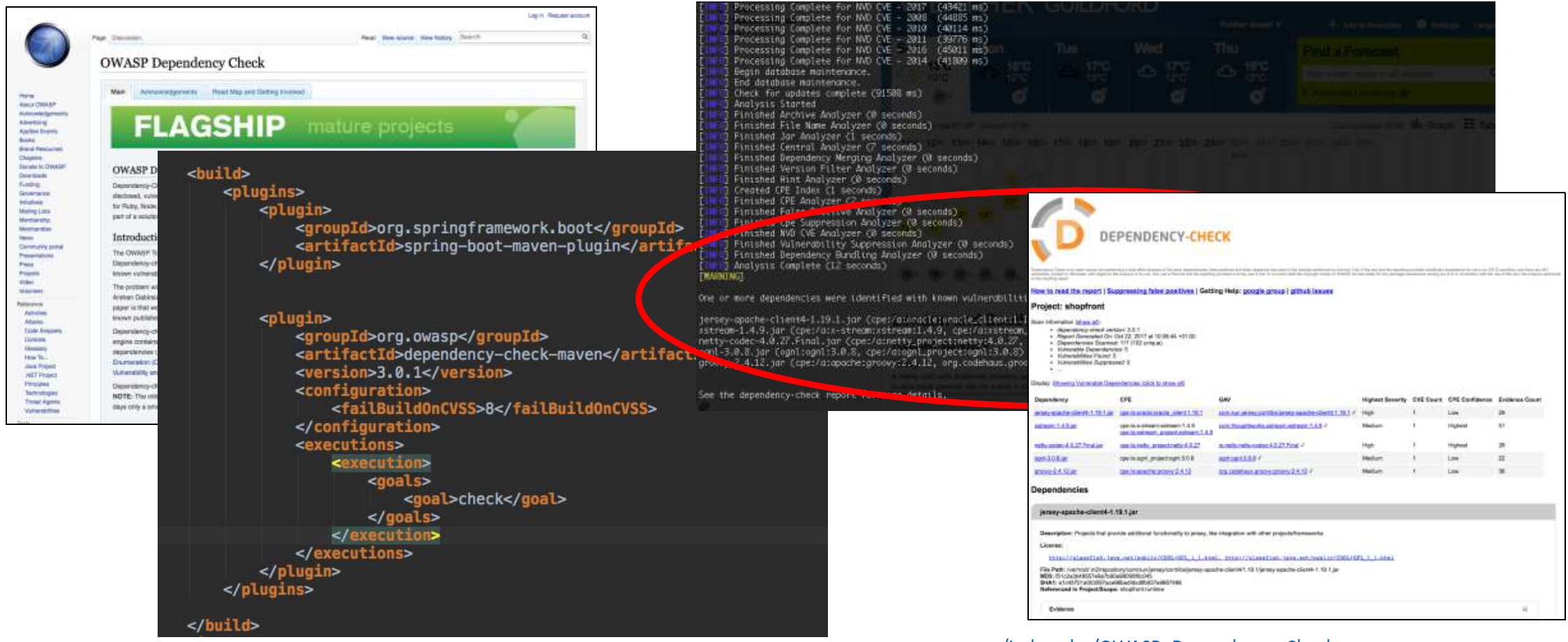The image size is (1568, 642).
Task: Click the Evidence Count column header
Action: point(1520,400)
